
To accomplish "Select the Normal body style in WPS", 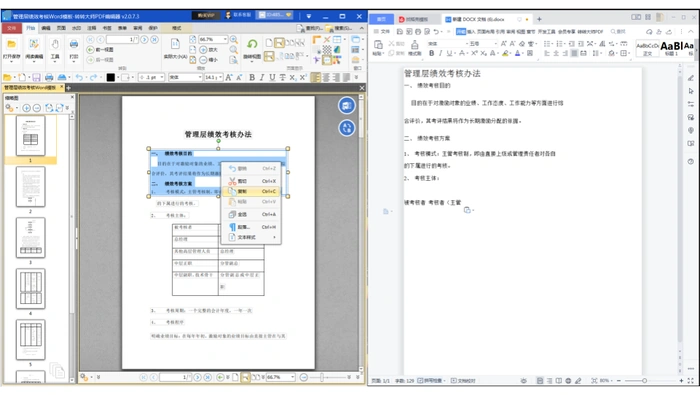I will pos(647,47).
